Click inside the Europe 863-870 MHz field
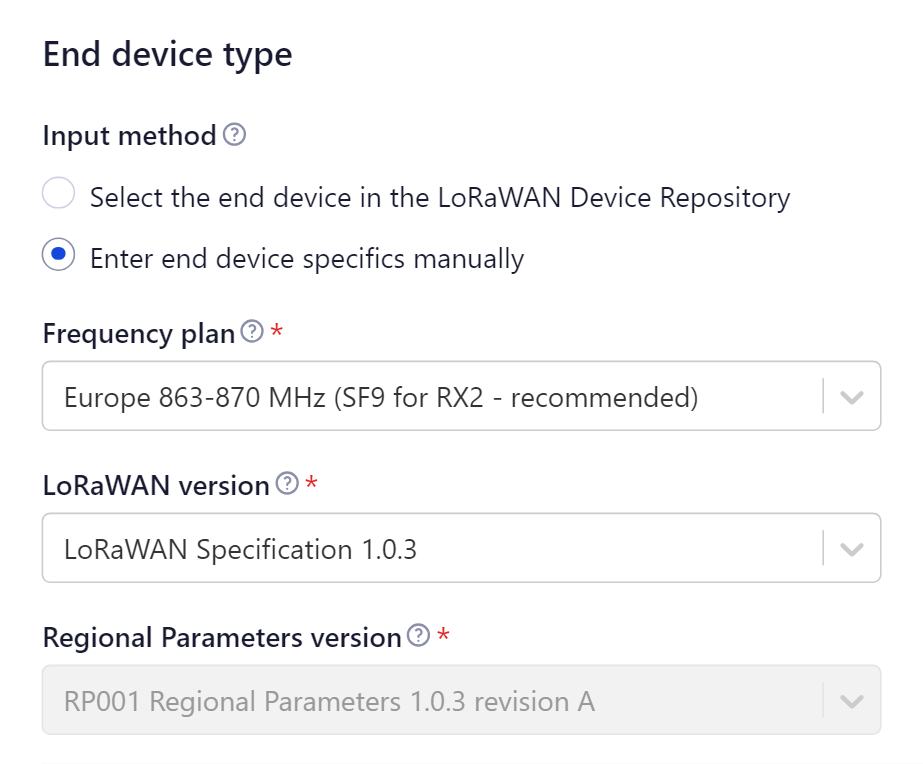Screen dimensions: 923x764 point(400,396)
